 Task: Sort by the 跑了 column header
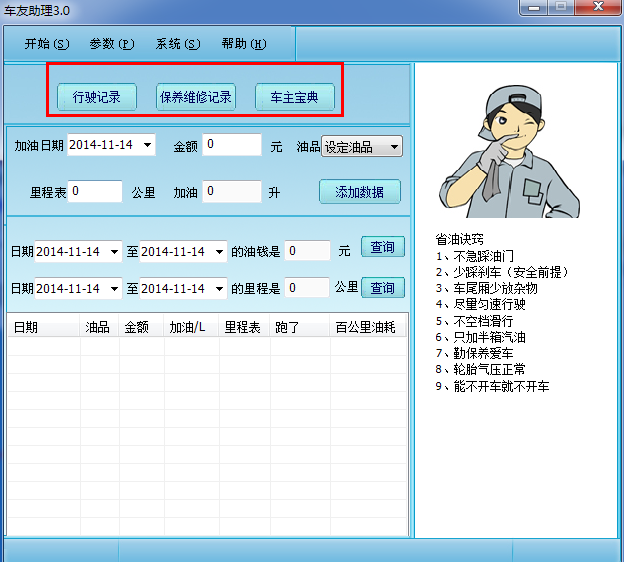tap(300, 327)
